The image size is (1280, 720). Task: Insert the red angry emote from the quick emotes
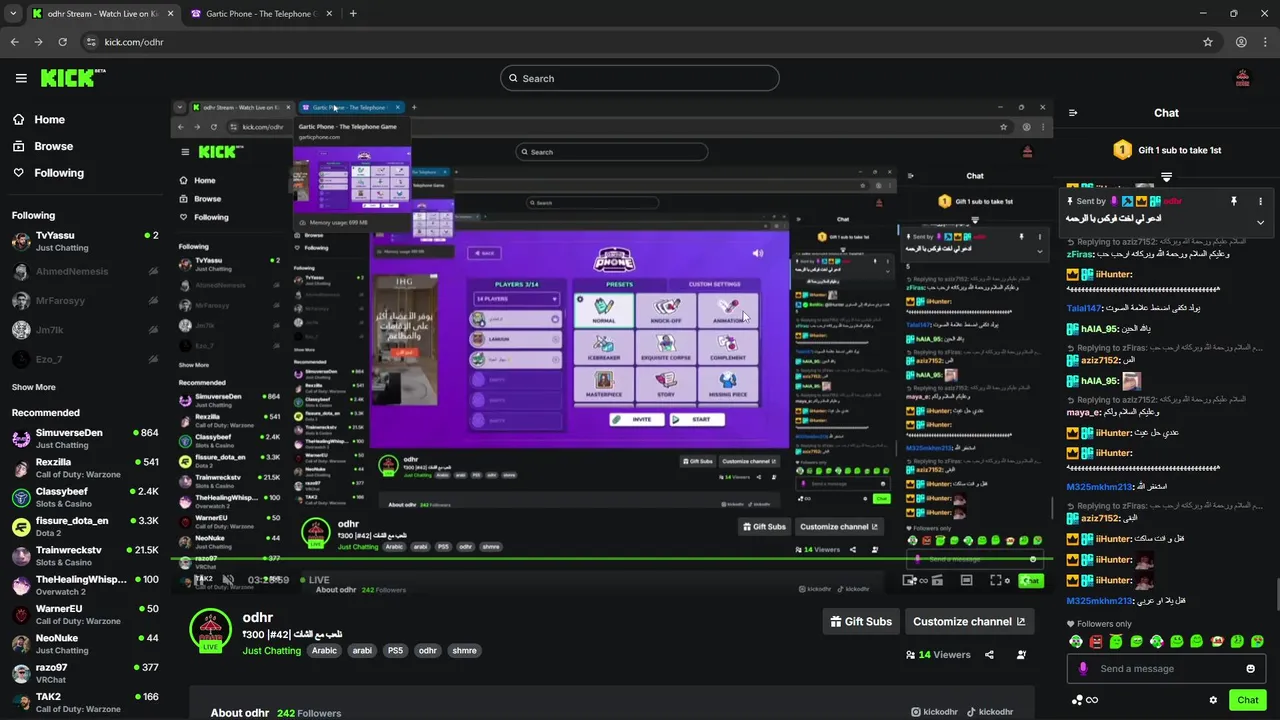click(x=1096, y=641)
